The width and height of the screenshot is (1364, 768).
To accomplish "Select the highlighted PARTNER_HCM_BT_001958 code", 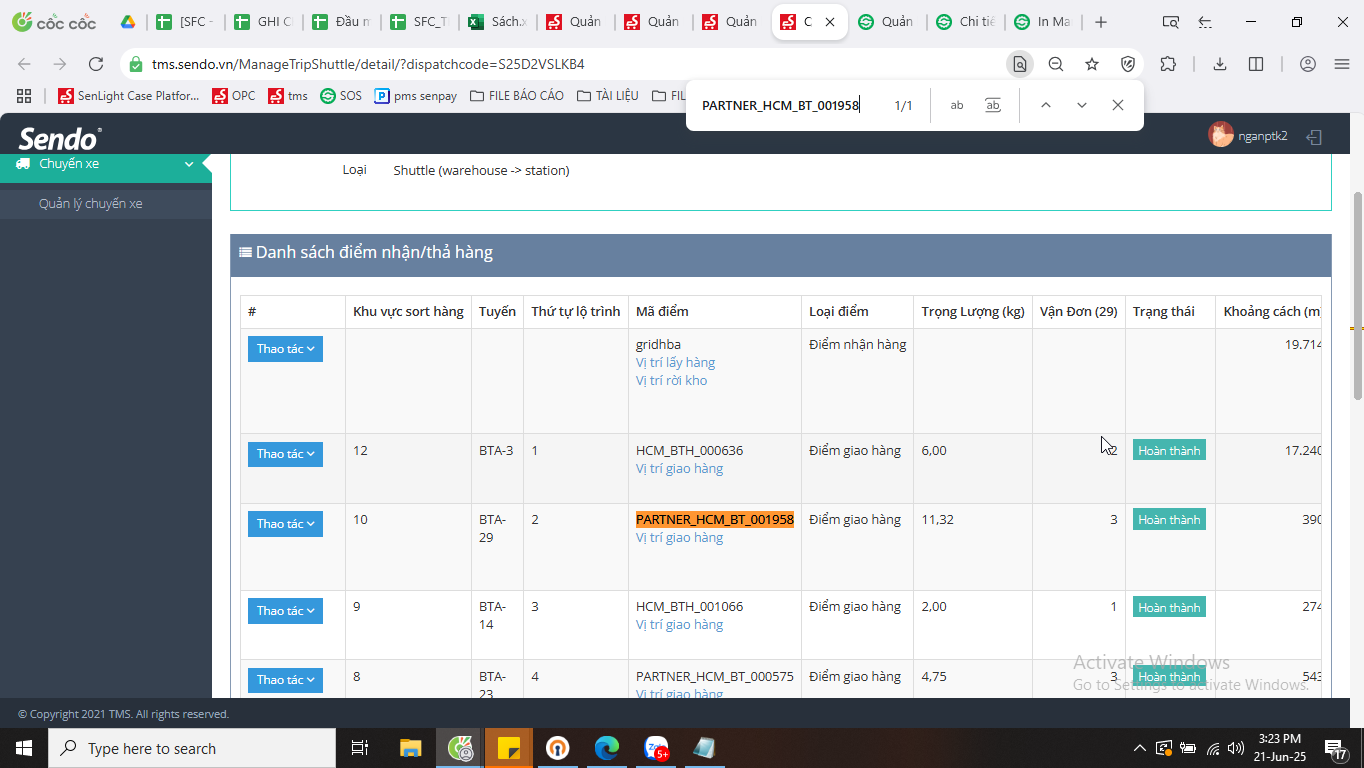I will (715, 520).
